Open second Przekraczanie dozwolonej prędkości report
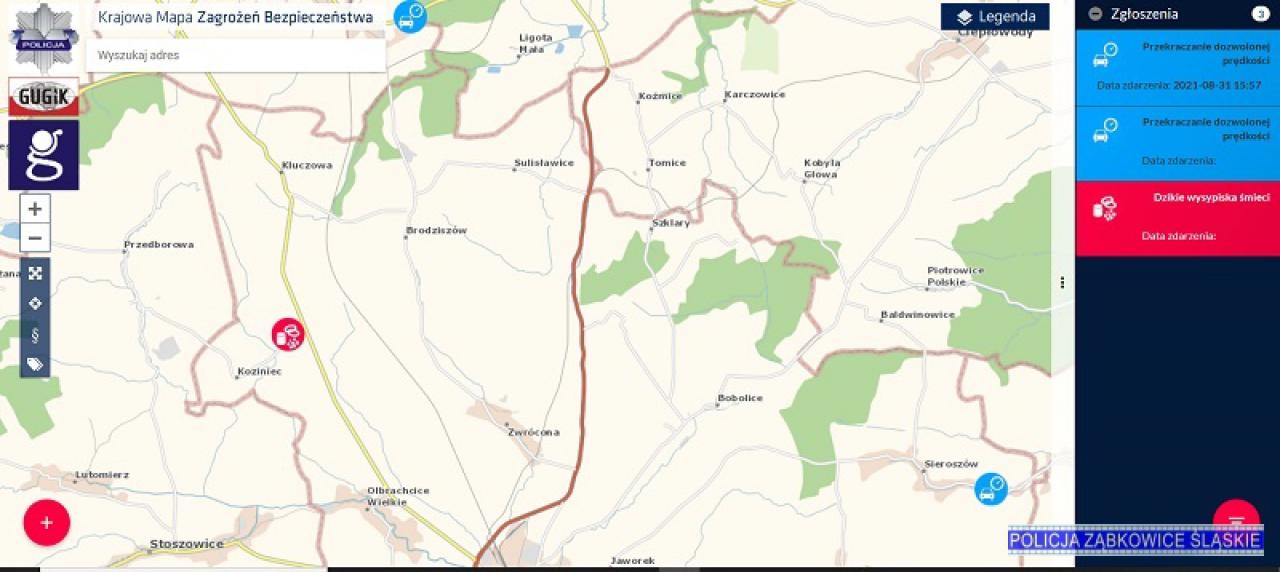This screenshot has height=572, width=1280. [1178, 143]
